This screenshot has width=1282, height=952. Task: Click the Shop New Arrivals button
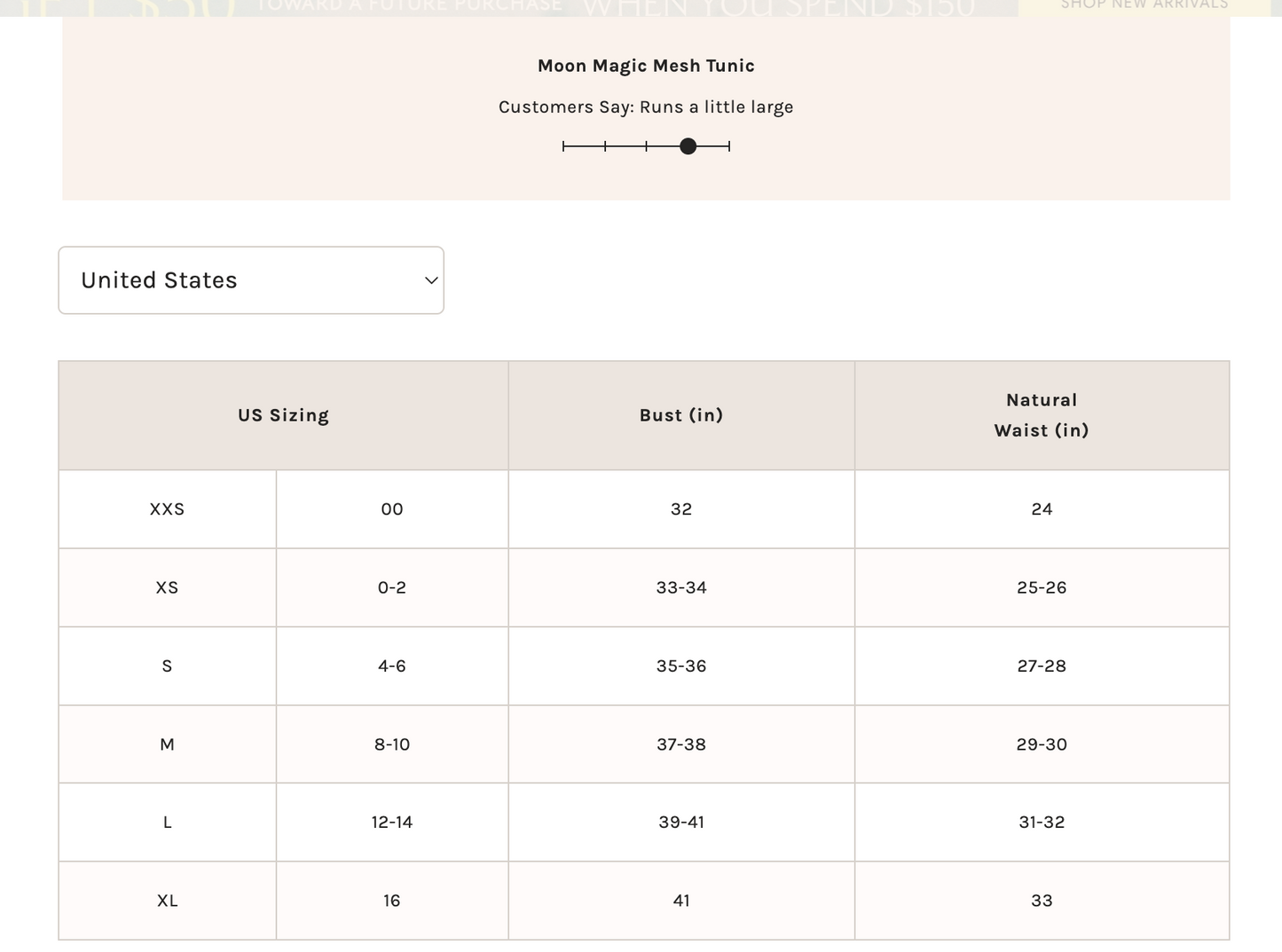pyautogui.click(x=1144, y=5)
